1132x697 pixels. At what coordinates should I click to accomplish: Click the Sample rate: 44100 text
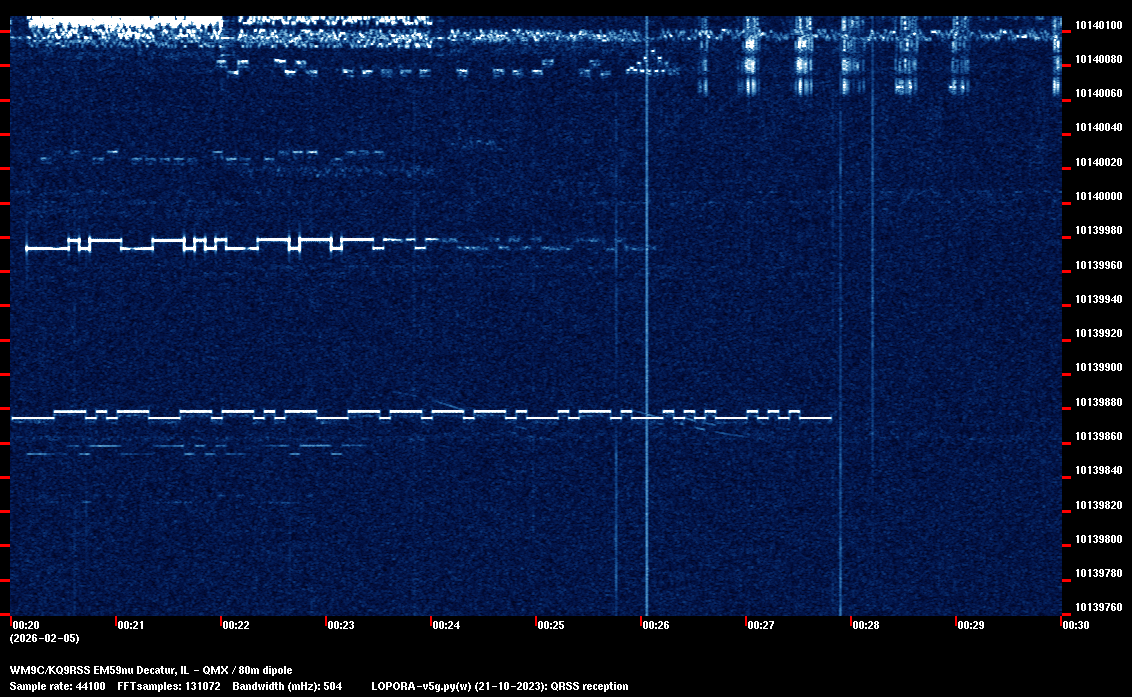57,686
